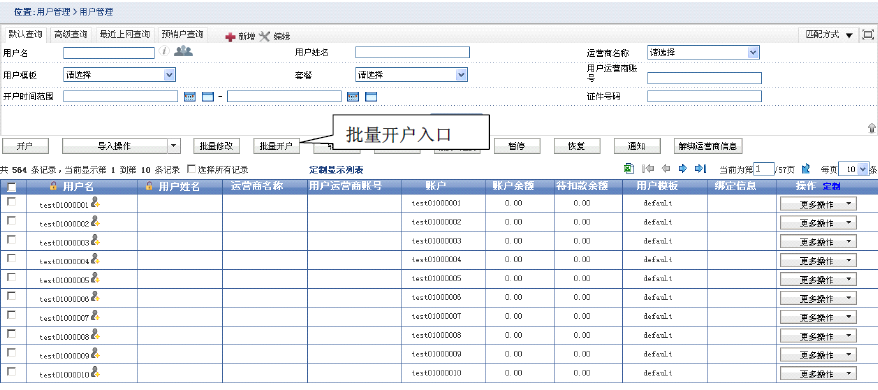This screenshot has height=390, width=878.
Task: Open 更多操作 for test01000010 row
Action: 818,374
